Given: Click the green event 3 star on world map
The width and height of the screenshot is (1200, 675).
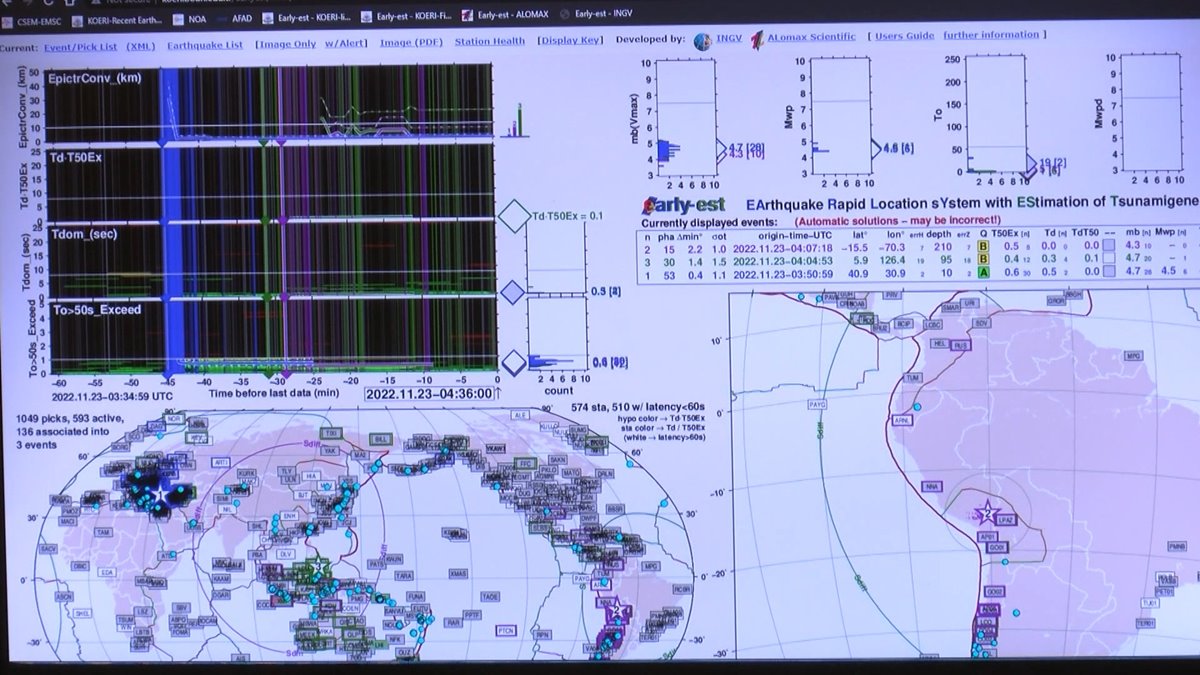Looking at the screenshot, I should (x=319, y=567).
